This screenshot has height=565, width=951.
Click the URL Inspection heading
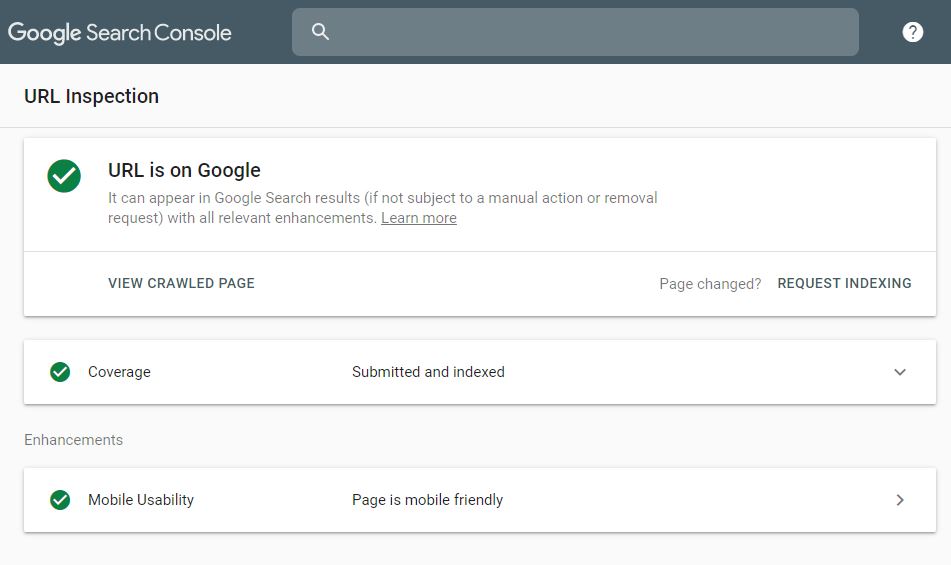(92, 96)
